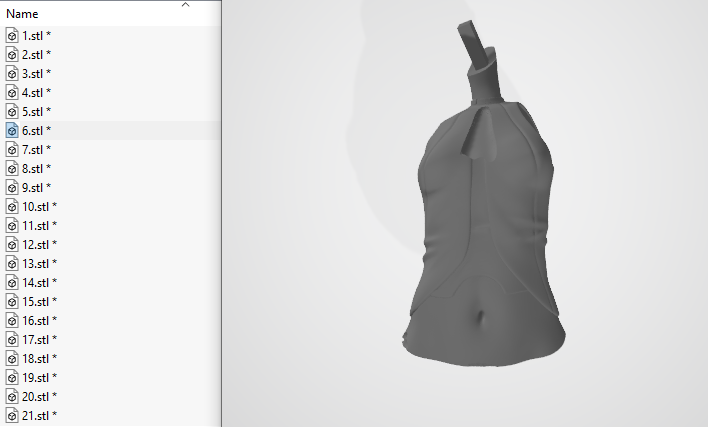This screenshot has height=427, width=708.
Task: Click the file name '6.stl *'
Action: (x=37, y=130)
